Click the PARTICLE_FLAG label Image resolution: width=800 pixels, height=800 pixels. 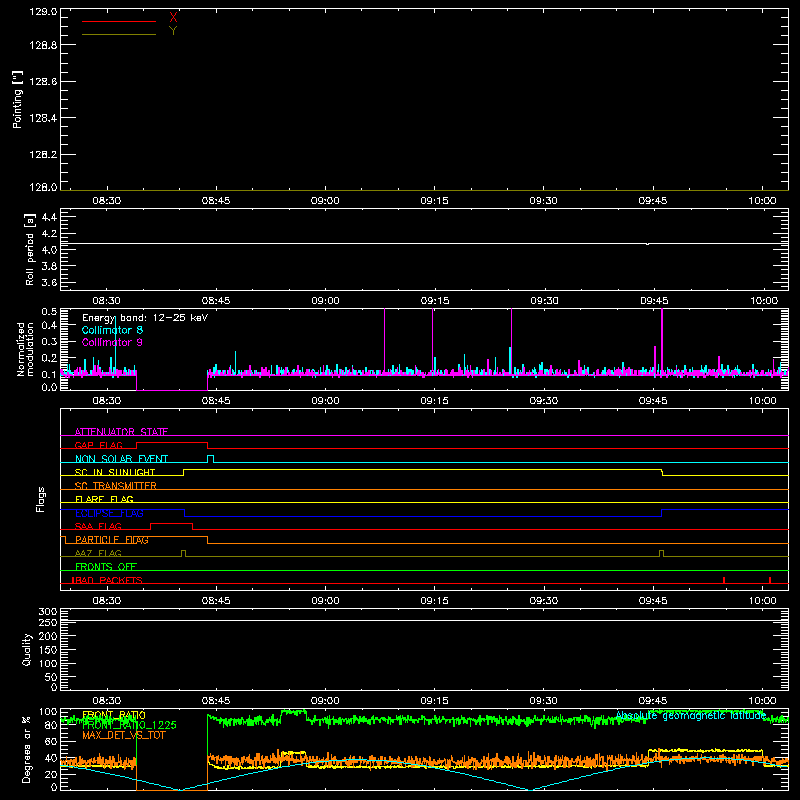pyautogui.click(x=112, y=540)
